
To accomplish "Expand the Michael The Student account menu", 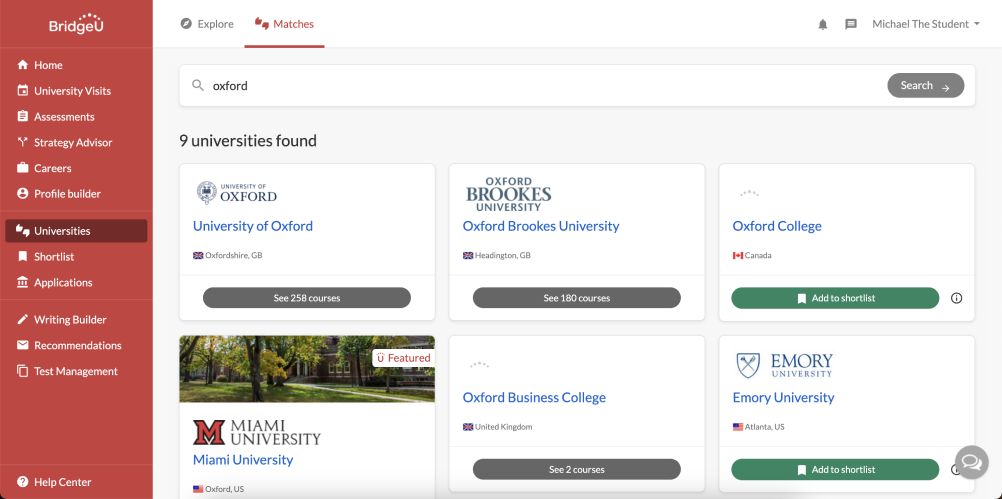I will coord(926,24).
